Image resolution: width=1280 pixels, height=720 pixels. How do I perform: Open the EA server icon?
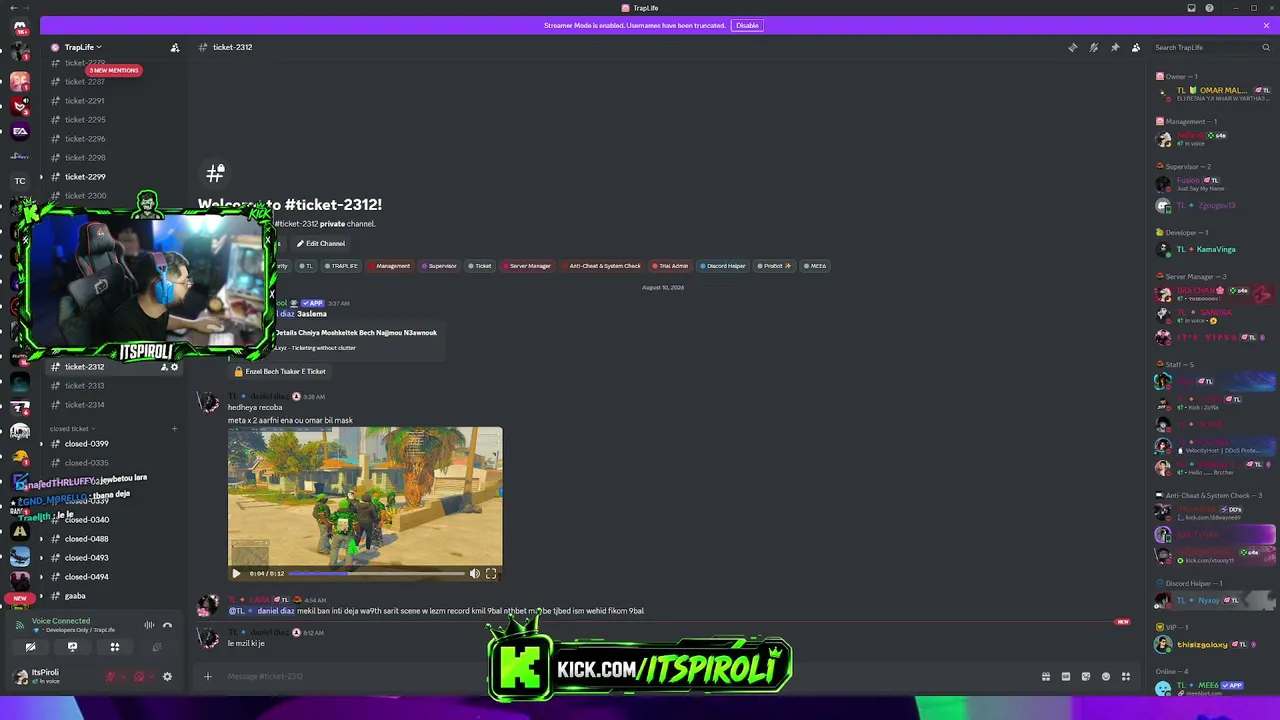[20, 131]
